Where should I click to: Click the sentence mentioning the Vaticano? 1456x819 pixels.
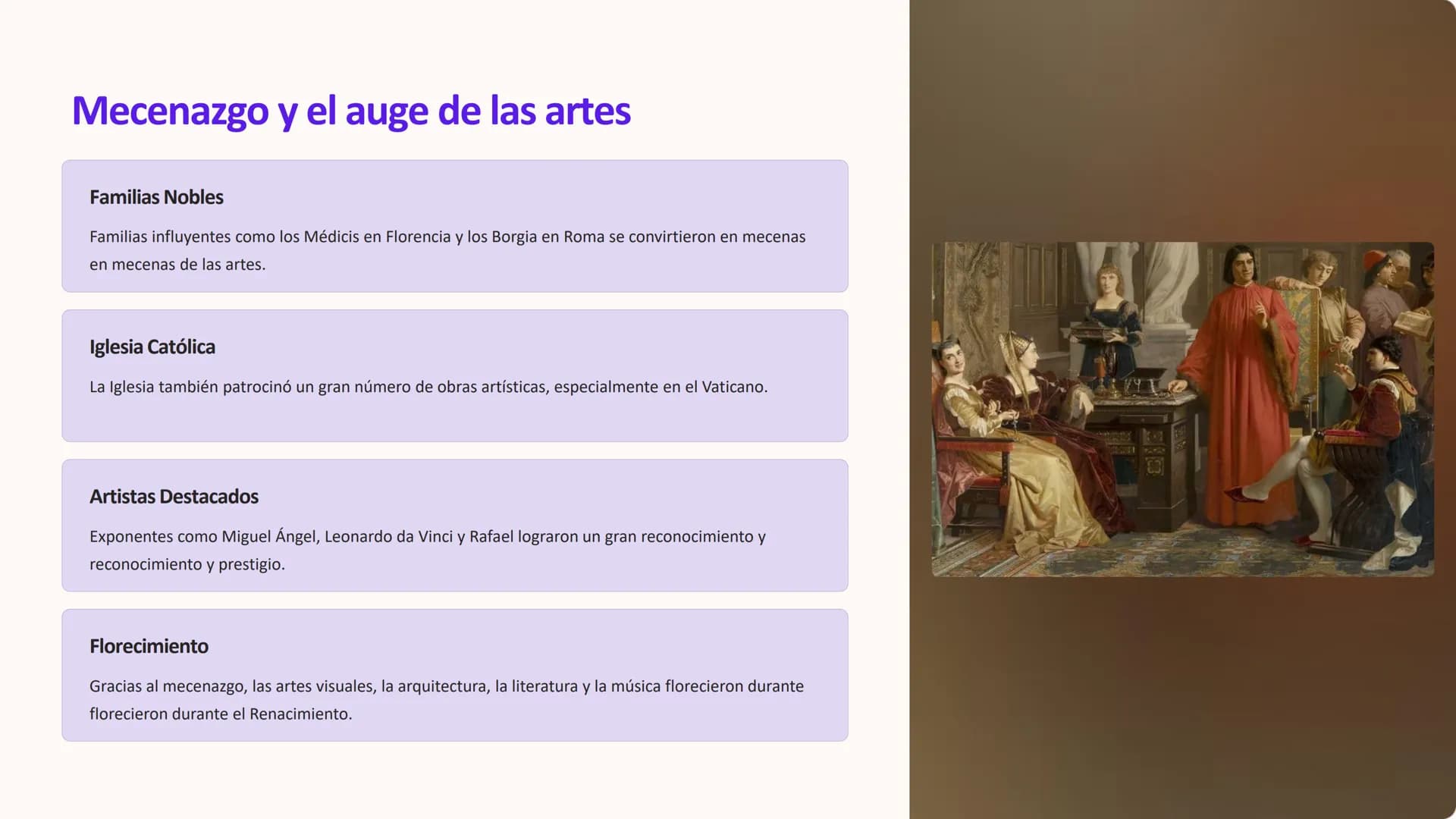click(428, 387)
